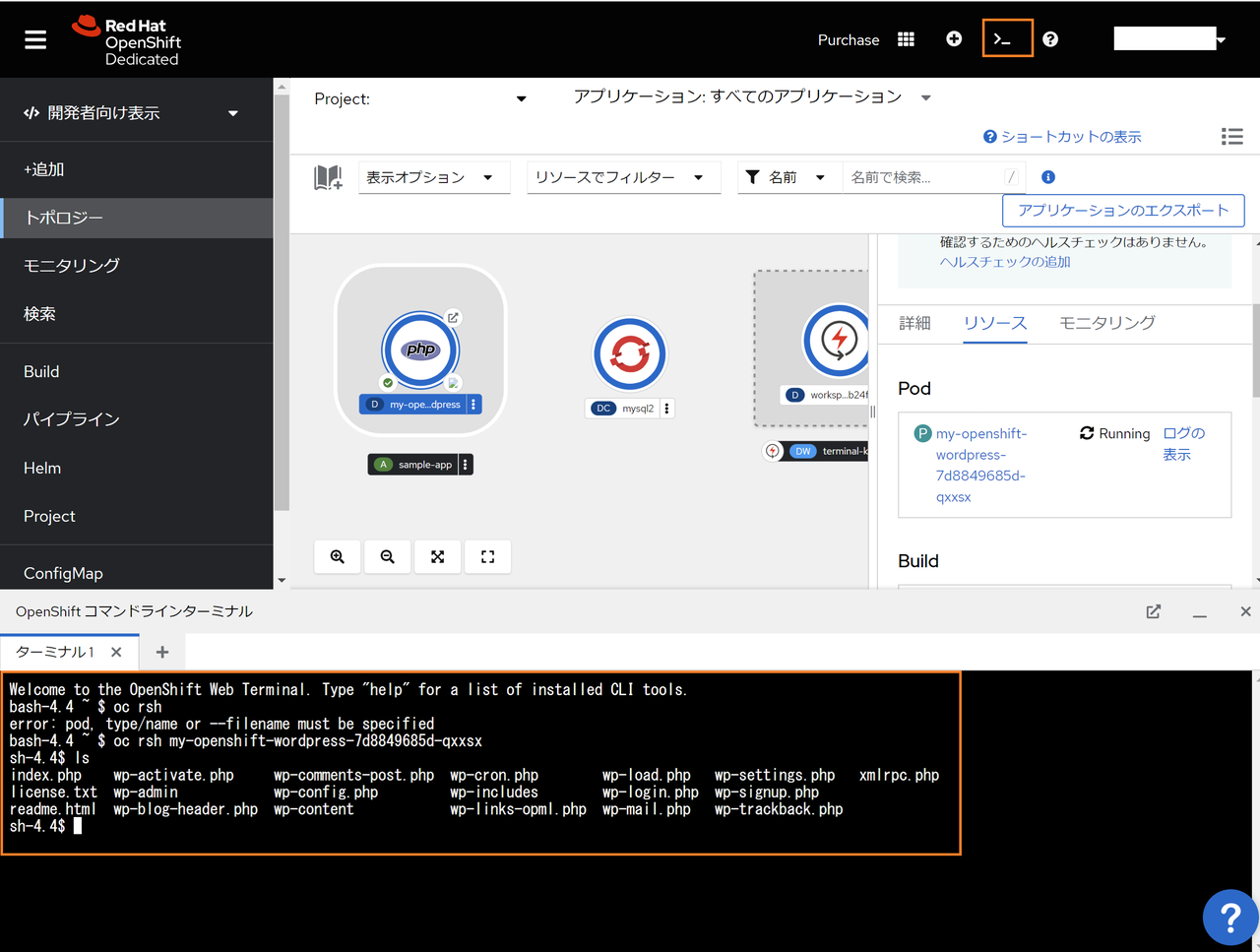
Task: Open ConfigMap in the sidebar
Action: click(x=137, y=573)
